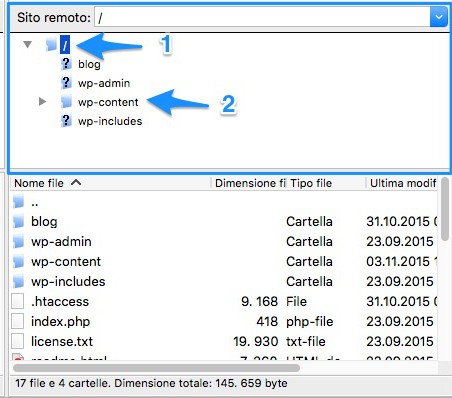Click the 418 size value of index.php

tap(267, 322)
